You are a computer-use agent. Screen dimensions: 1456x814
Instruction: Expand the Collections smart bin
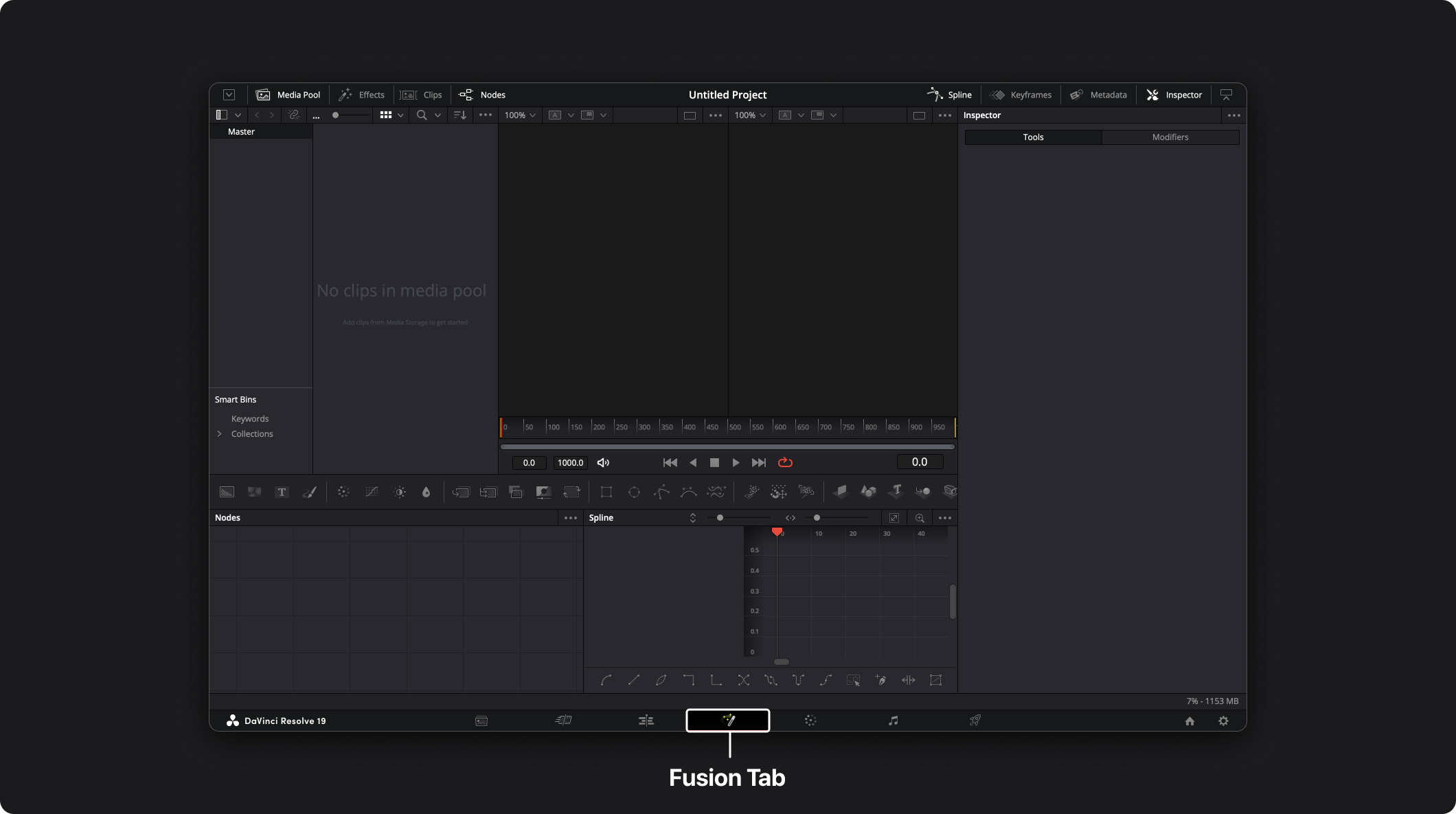(x=220, y=433)
